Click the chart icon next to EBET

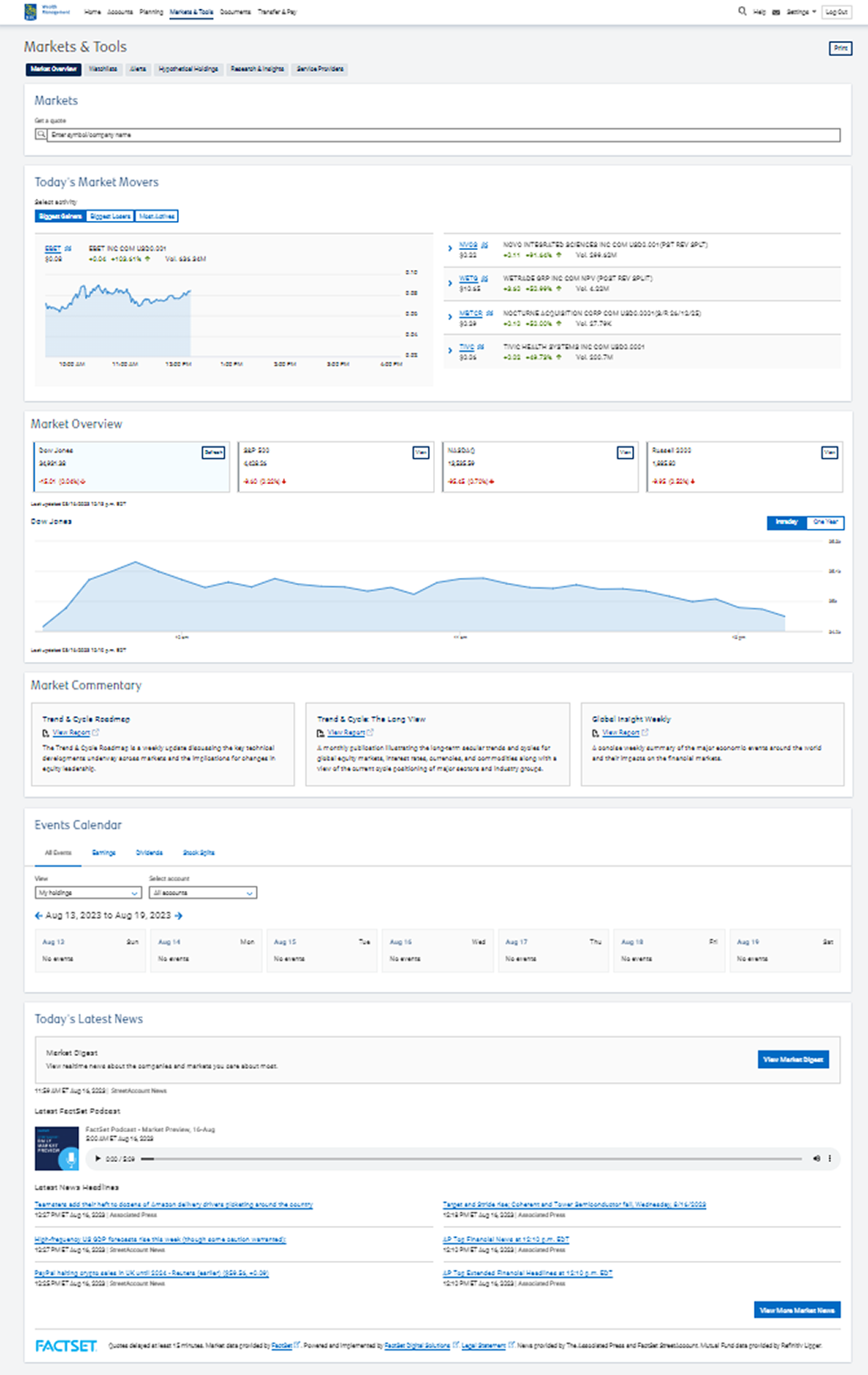(x=68, y=249)
